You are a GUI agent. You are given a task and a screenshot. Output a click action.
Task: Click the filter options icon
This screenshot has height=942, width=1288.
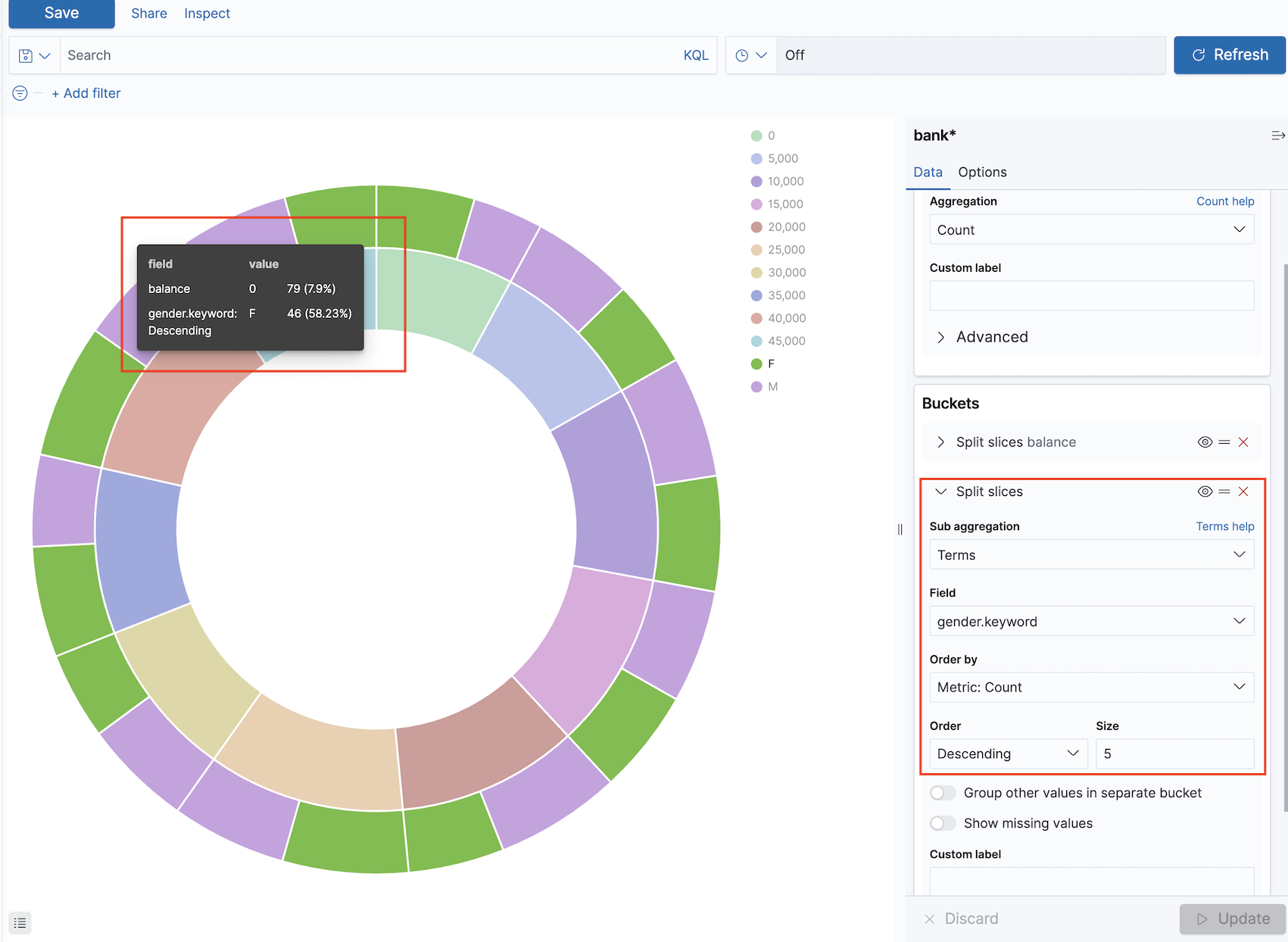click(x=20, y=93)
